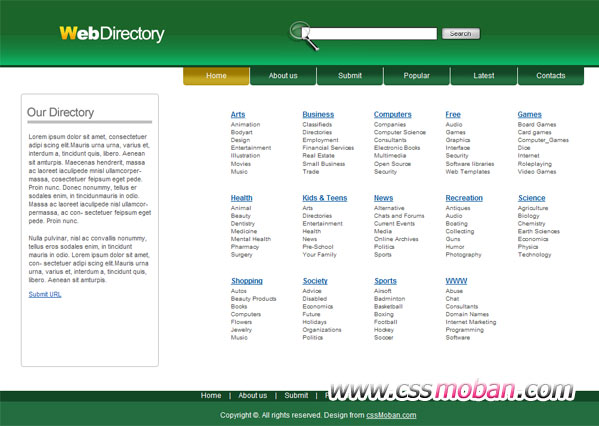Follow the cssMoban.com footer link
Viewport: 599px width, 426px height.
point(391,415)
